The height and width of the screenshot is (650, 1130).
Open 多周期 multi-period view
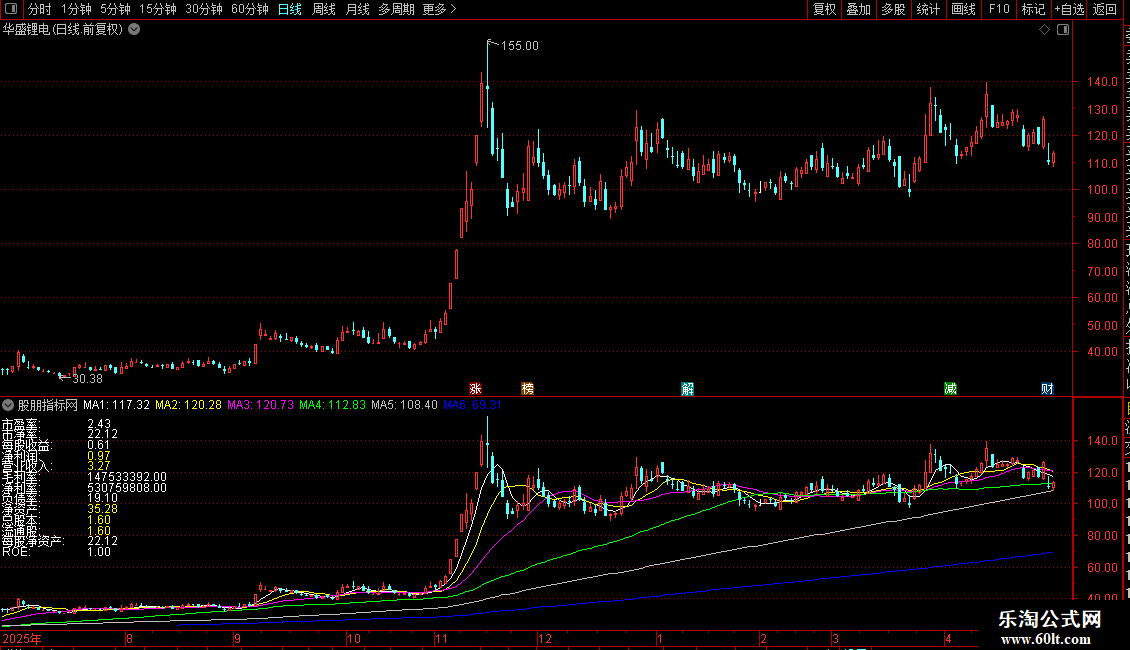(x=396, y=9)
